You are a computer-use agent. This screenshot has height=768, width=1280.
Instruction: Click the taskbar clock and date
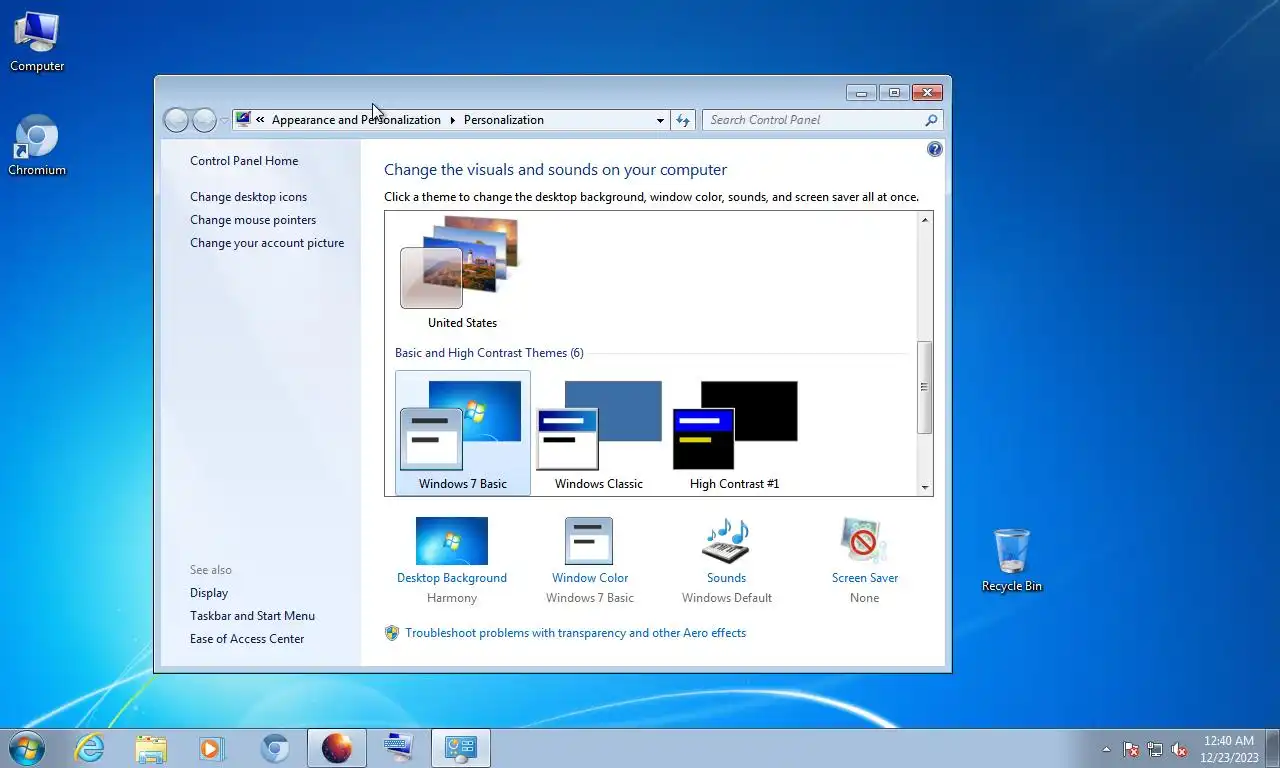pos(1229,749)
